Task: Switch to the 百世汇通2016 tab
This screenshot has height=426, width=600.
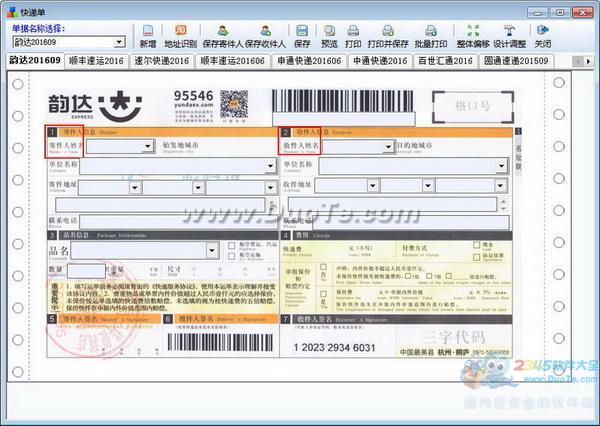Action: pyautogui.click(x=445, y=61)
